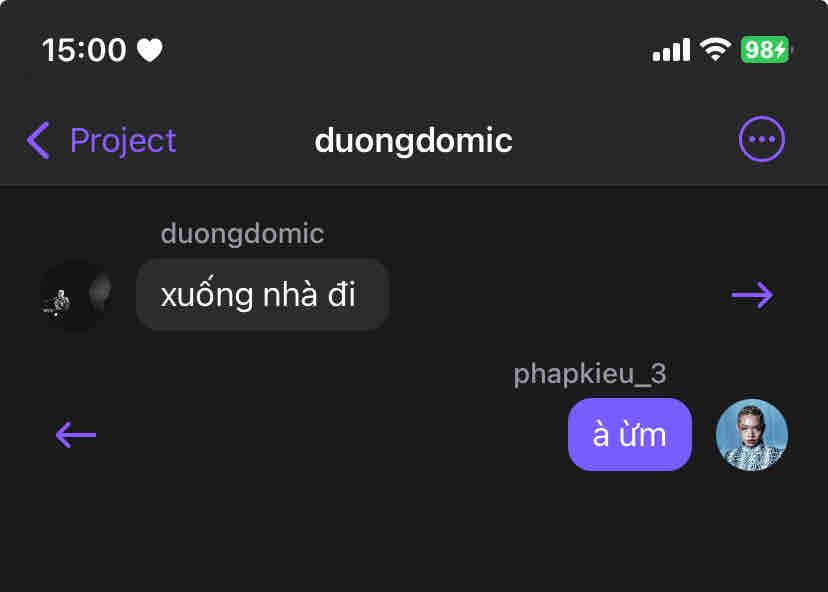Viewport: 828px width, 592px height.
Task: Go back to Project
Action: point(101,140)
